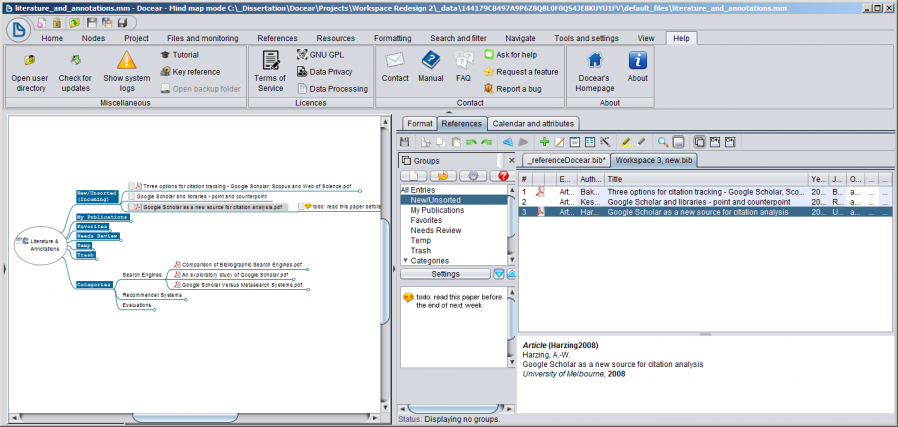This screenshot has width=898, height=427.
Task: Open the Nodes ribbon tab
Action: (93, 38)
